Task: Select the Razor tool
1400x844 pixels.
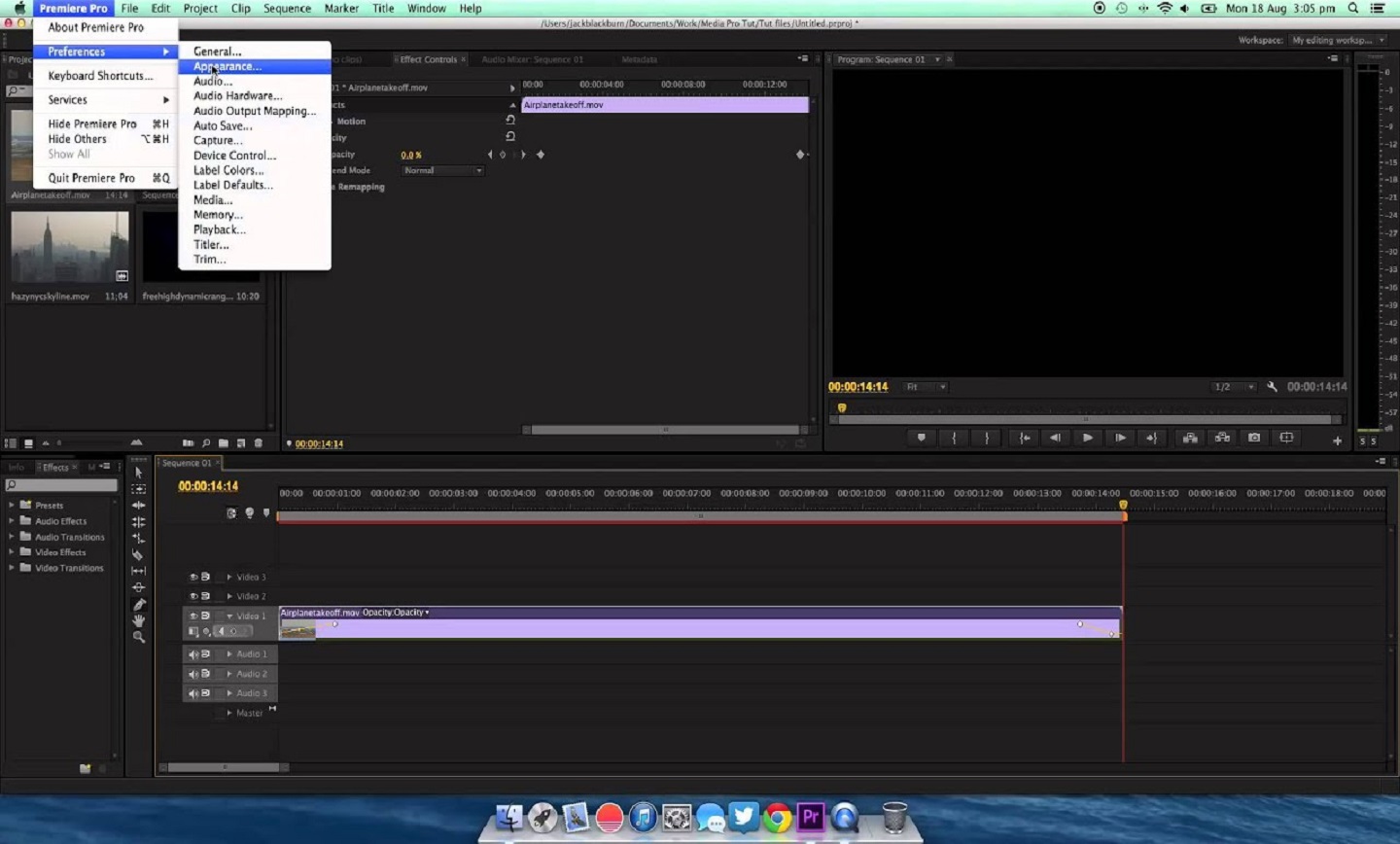Action: 138,554
